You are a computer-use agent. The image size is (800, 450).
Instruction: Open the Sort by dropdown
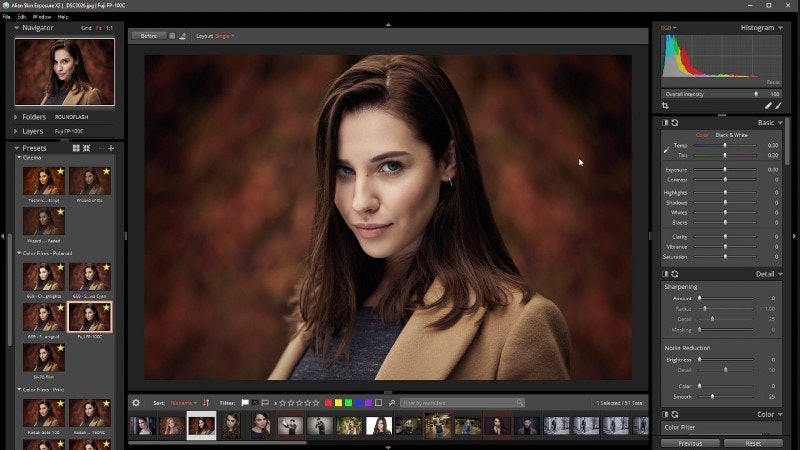click(183, 403)
